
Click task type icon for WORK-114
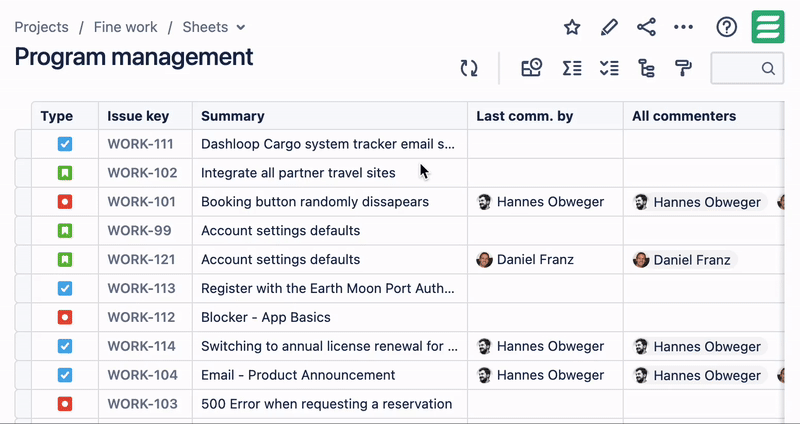pyautogui.click(x=65, y=346)
